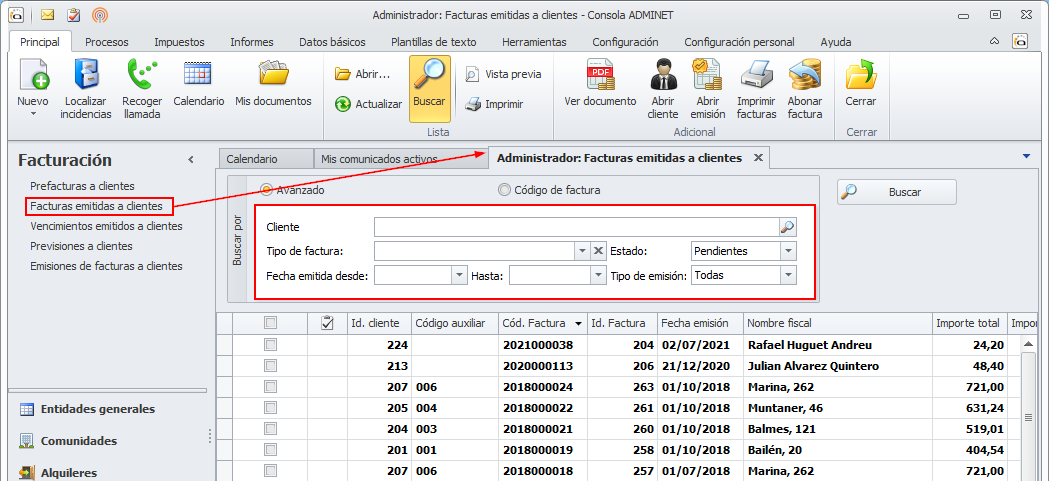Click the Comunidades sidebar icon

27,441
